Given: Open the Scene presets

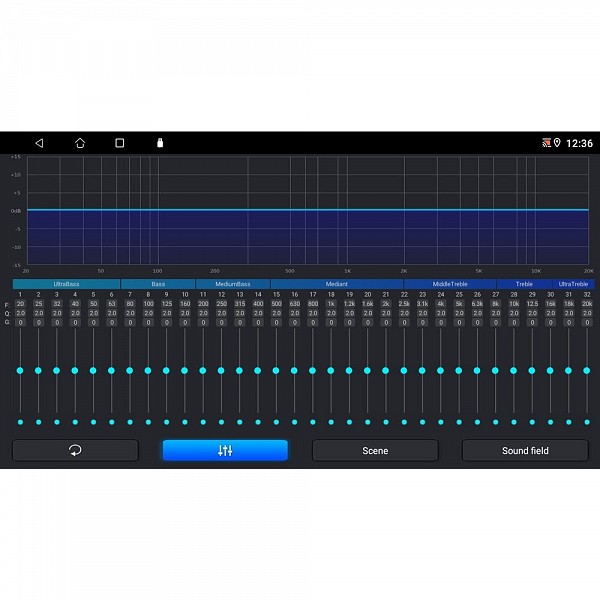Looking at the screenshot, I should [375, 451].
